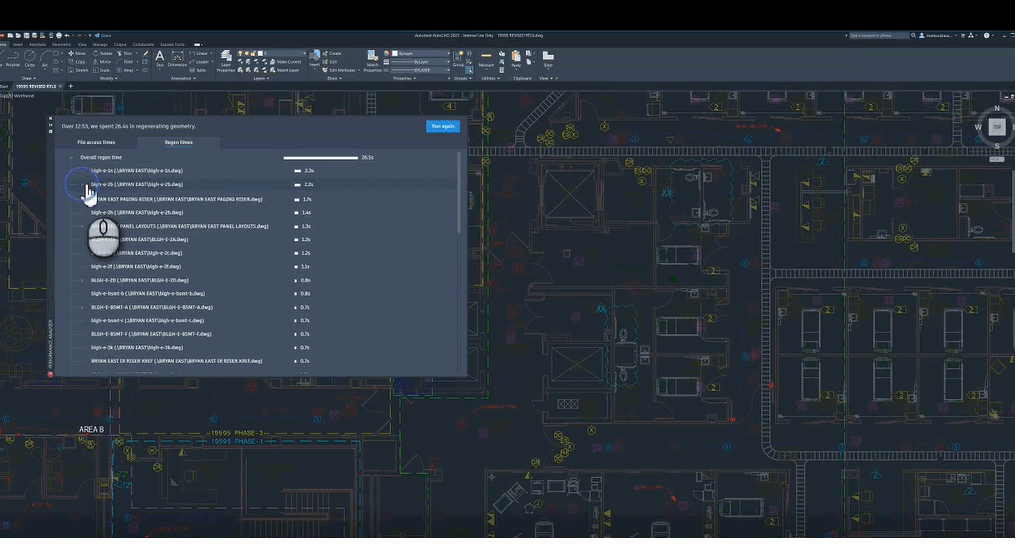The image size is (1018, 549).
Task: Click the Run again button
Action: point(443,126)
